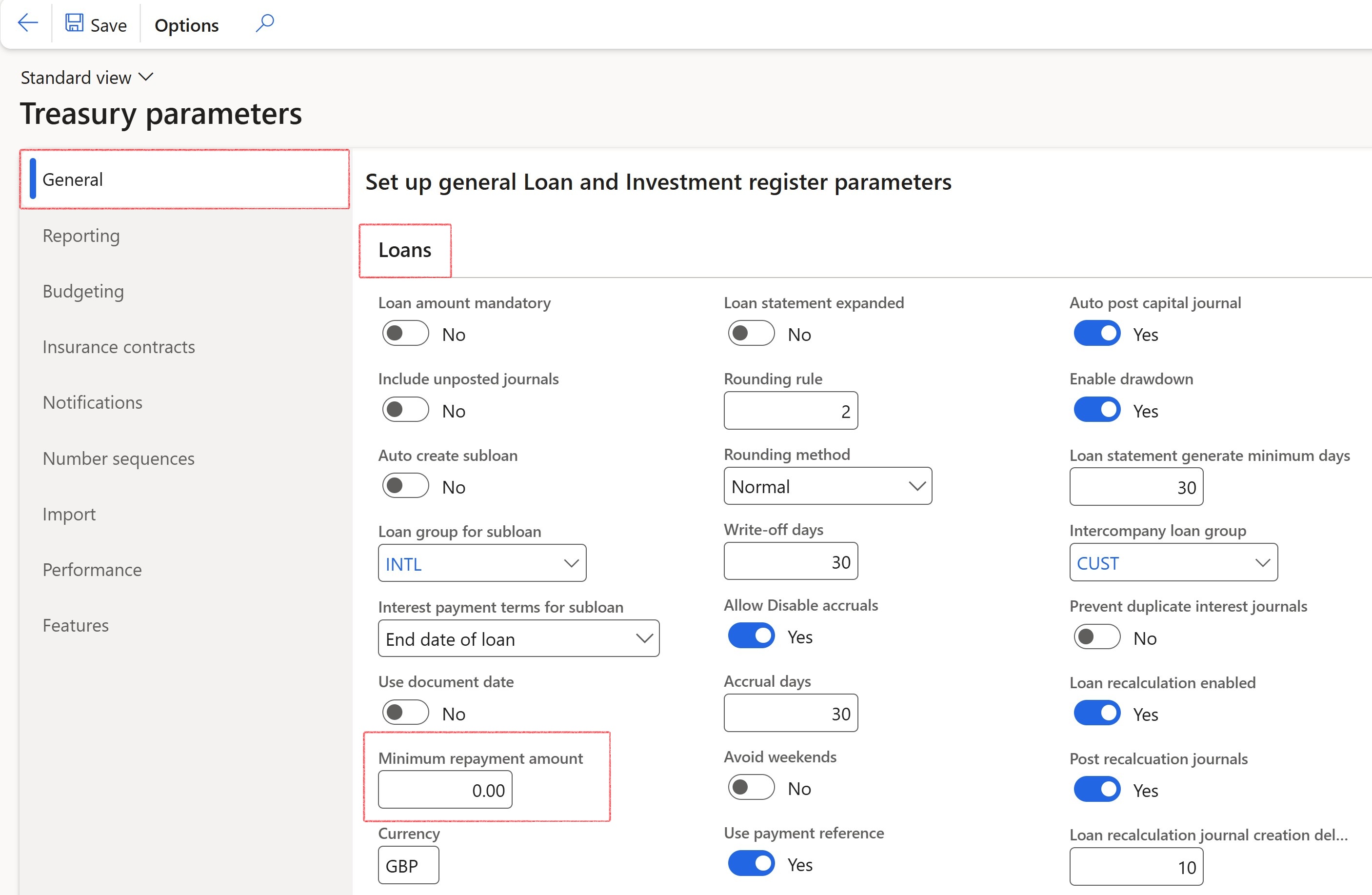Open the Features tab
The width and height of the screenshot is (1372, 895).
click(x=76, y=625)
